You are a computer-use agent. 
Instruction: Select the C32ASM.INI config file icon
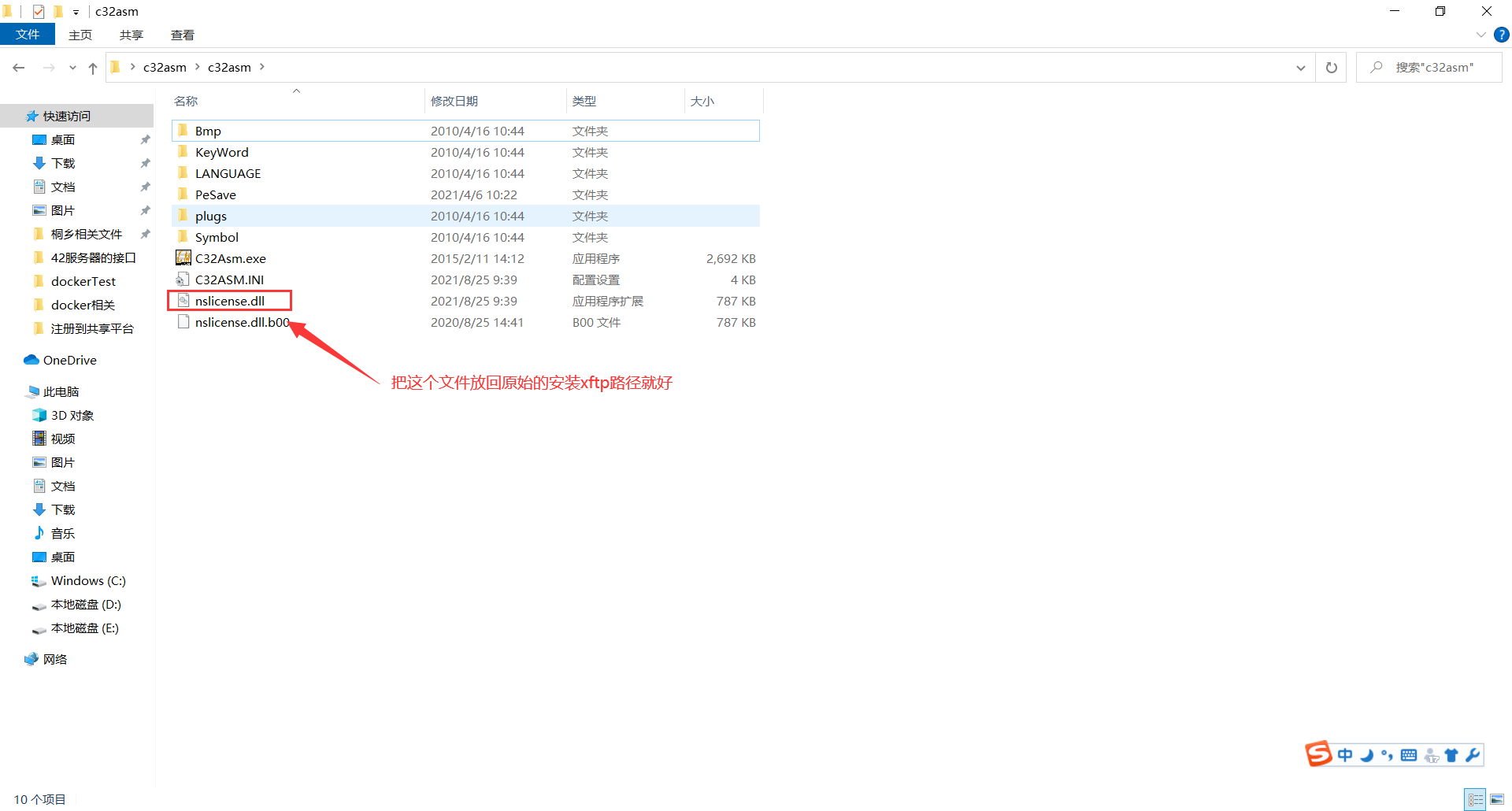coord(183,279)
